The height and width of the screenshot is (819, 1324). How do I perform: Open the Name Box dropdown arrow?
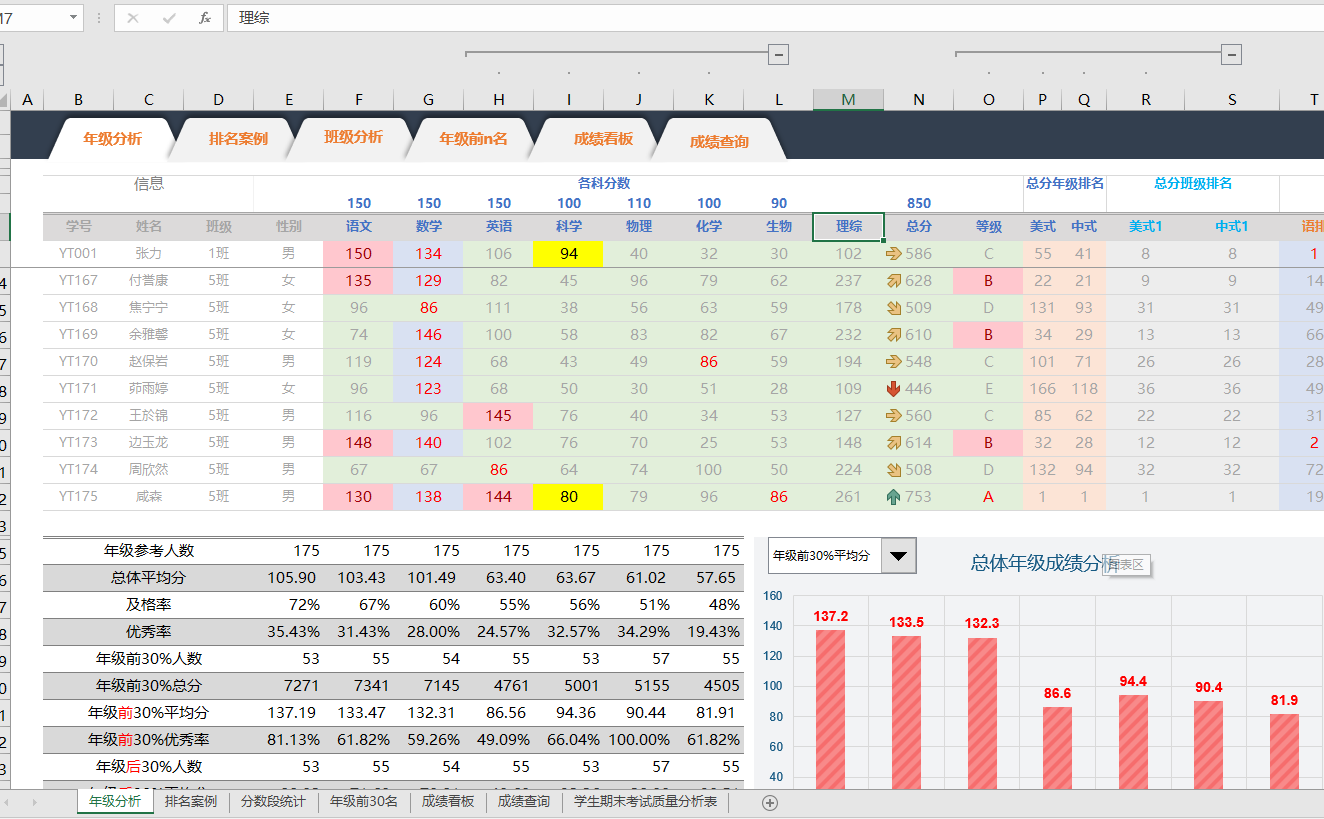pos(75,18)
